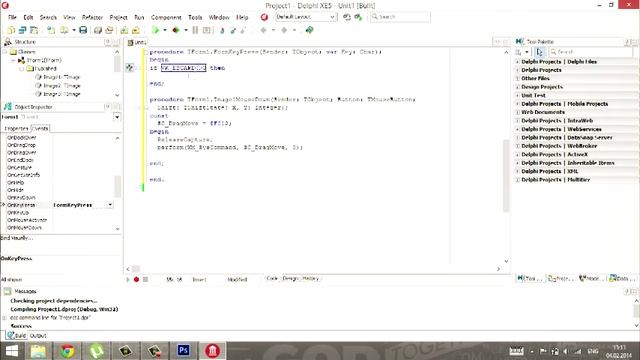This screenshot has width=640, height=360.
Task: Open the File menu
Action: click(12, 17)
